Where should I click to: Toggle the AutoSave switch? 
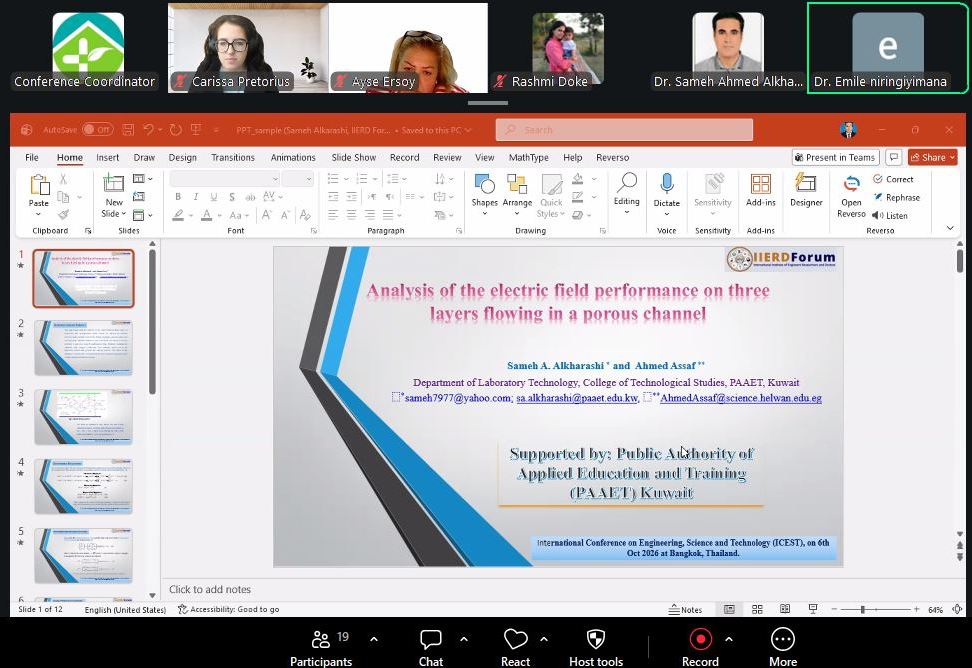(98, 130)
